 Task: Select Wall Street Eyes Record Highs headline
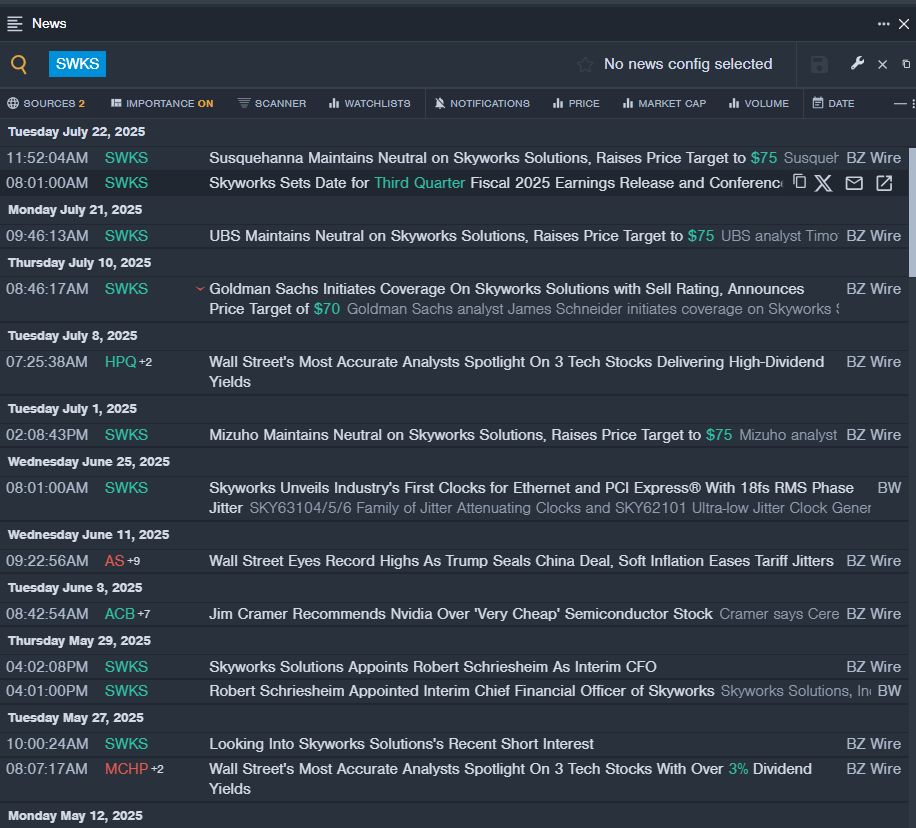(x=521, y=561)
